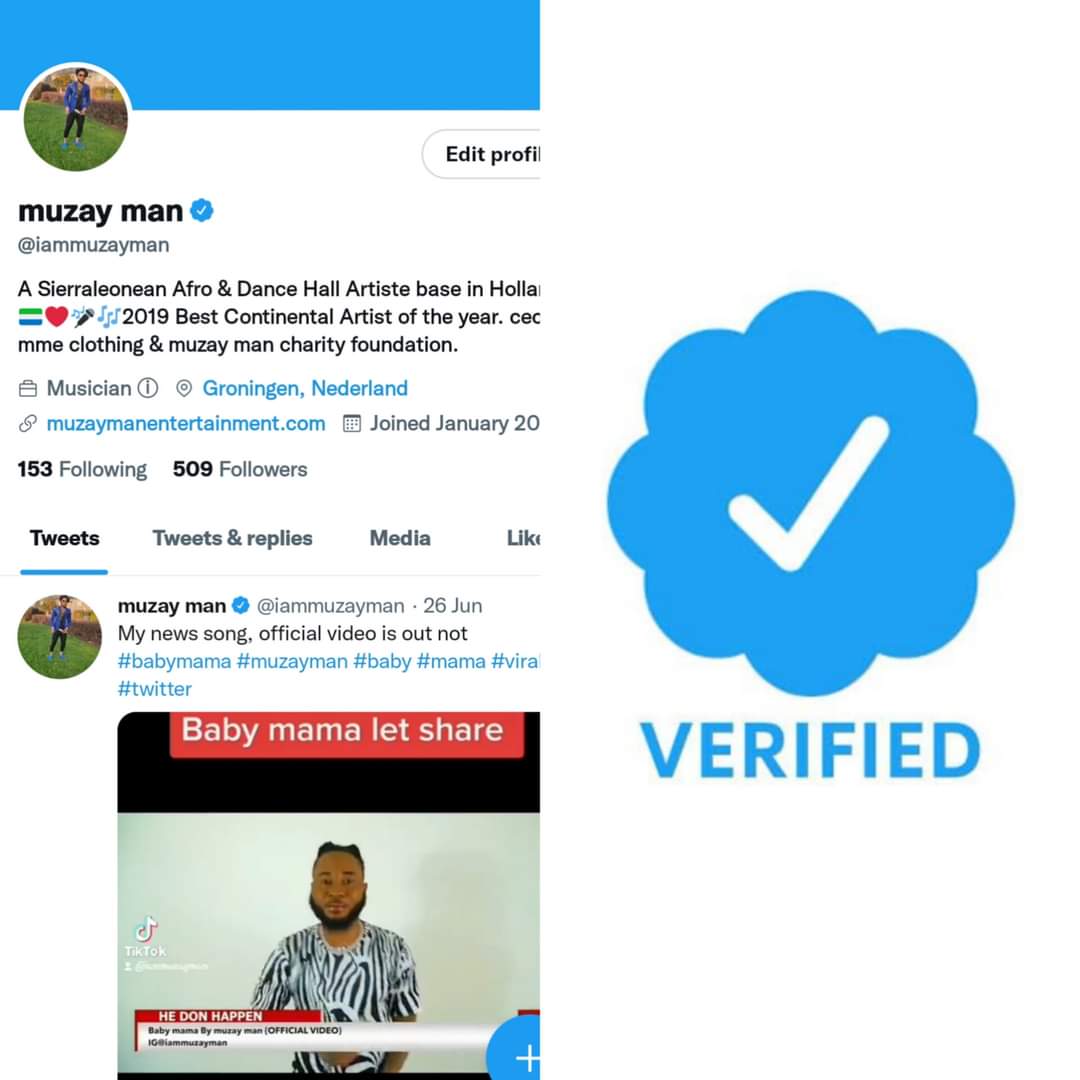Viewport: 1080px width, 1080px height.
Task: Click the Groningen, Nederland location link
Action: tap(305, 388)
